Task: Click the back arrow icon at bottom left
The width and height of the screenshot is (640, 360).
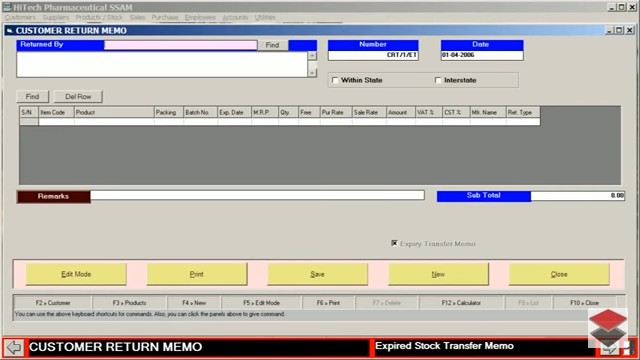Action: pos(14,347)
